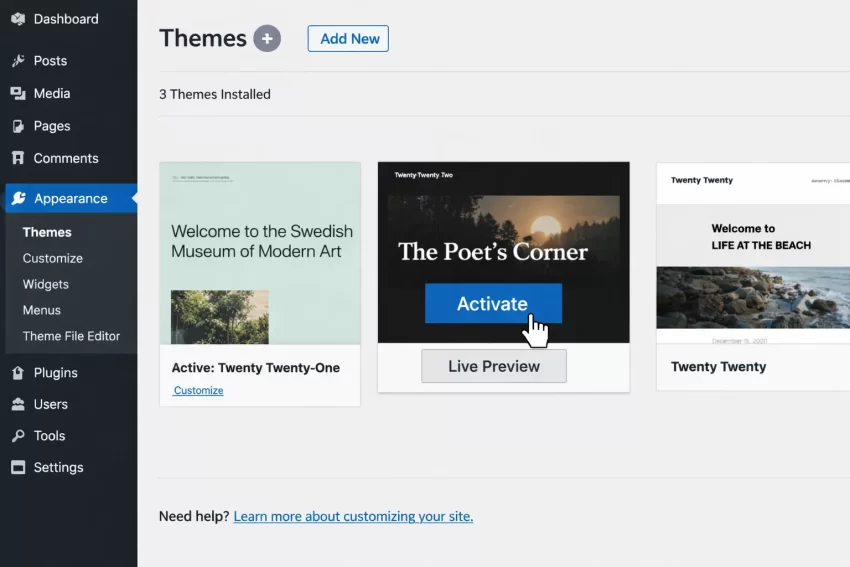850x567 pixels.
Task: Click the Users icon in sidebar
Action: 18,404
